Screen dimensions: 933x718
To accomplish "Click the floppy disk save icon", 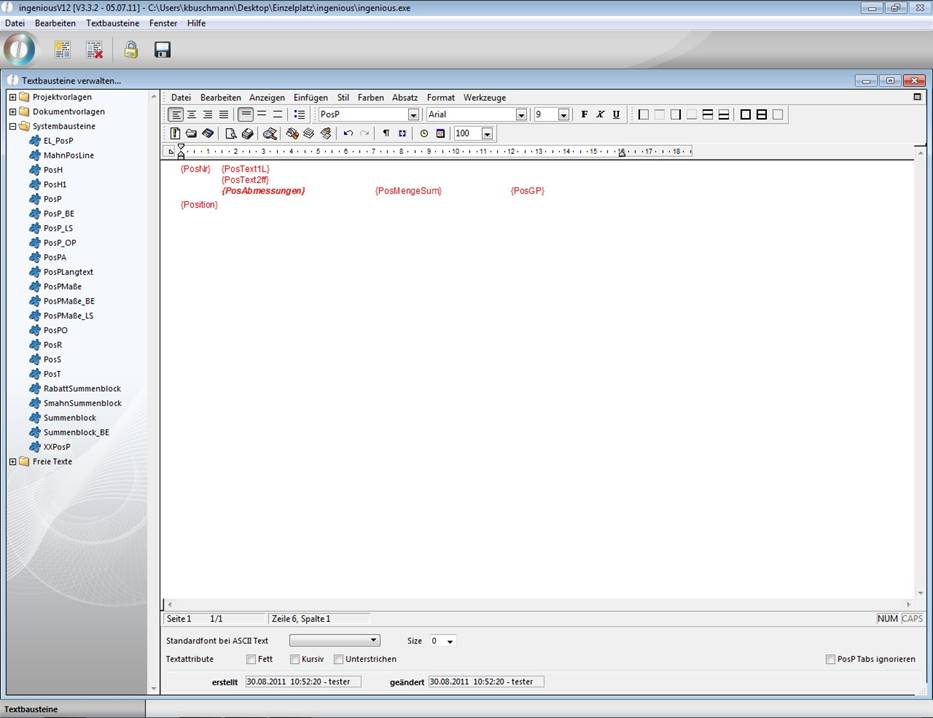I will [162, 50].
